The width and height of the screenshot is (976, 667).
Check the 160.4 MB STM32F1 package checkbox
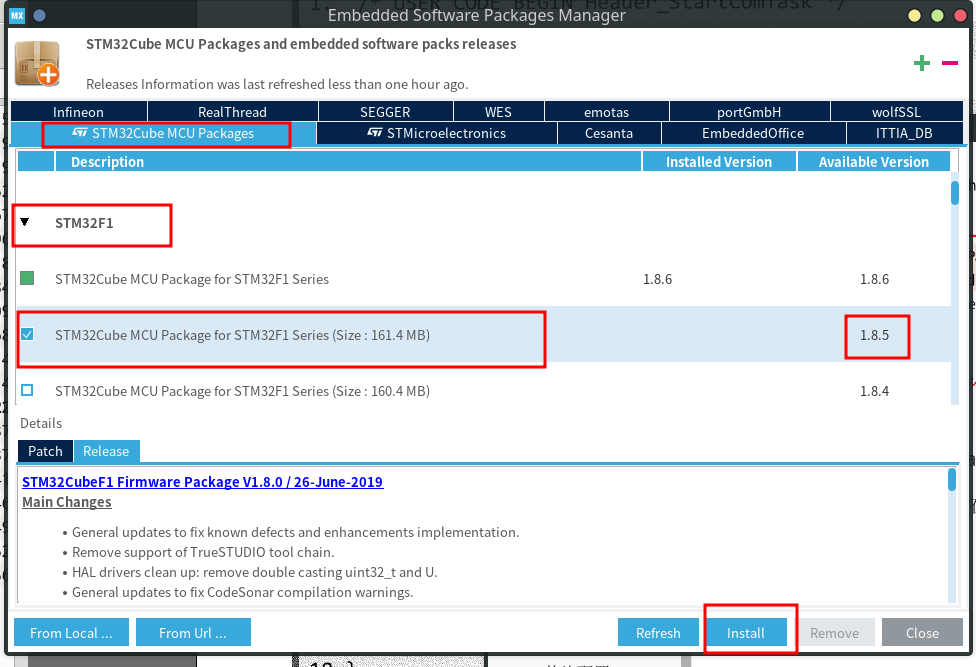(x=27, y=390)
